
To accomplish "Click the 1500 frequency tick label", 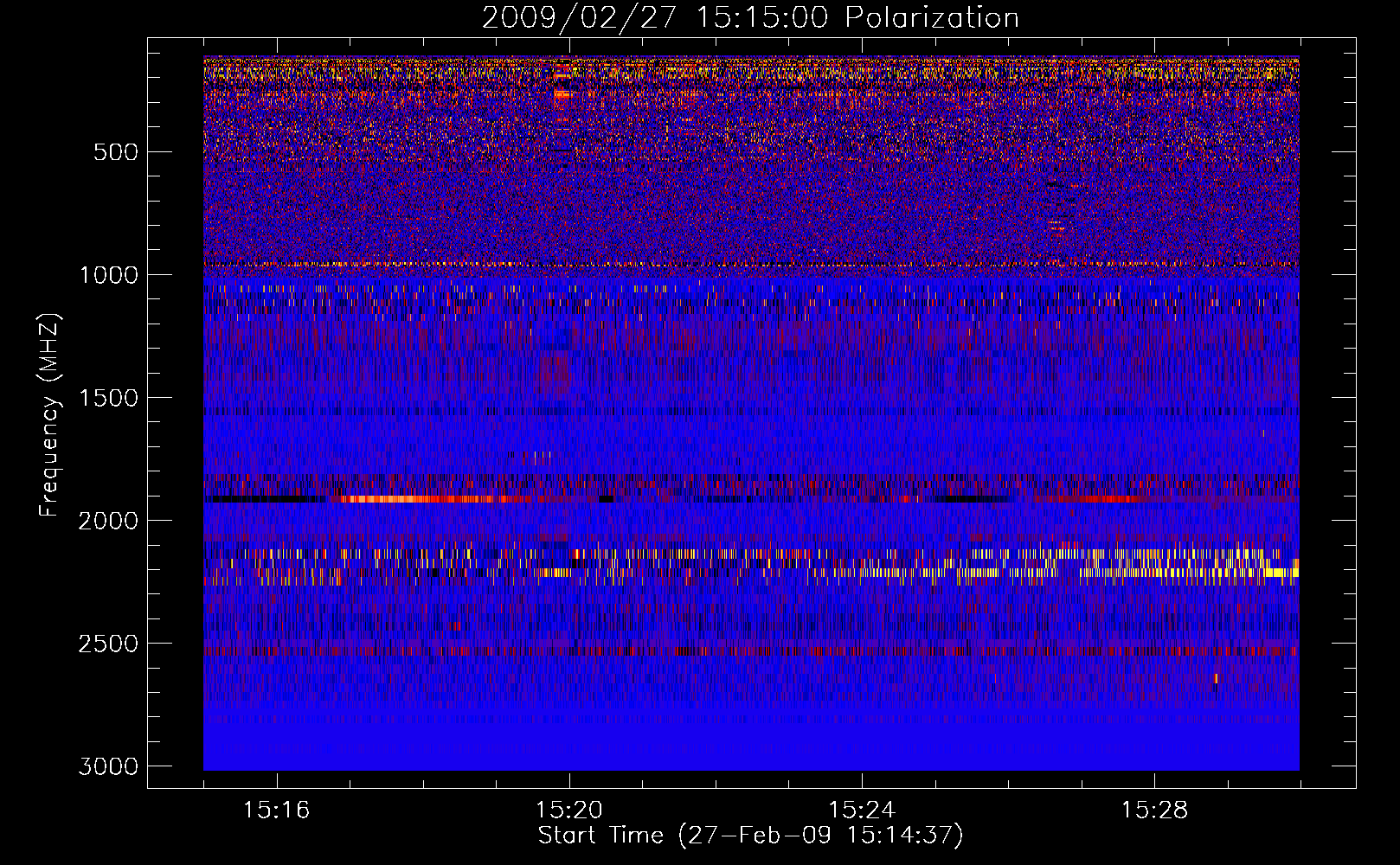I will tap(108, 398).
